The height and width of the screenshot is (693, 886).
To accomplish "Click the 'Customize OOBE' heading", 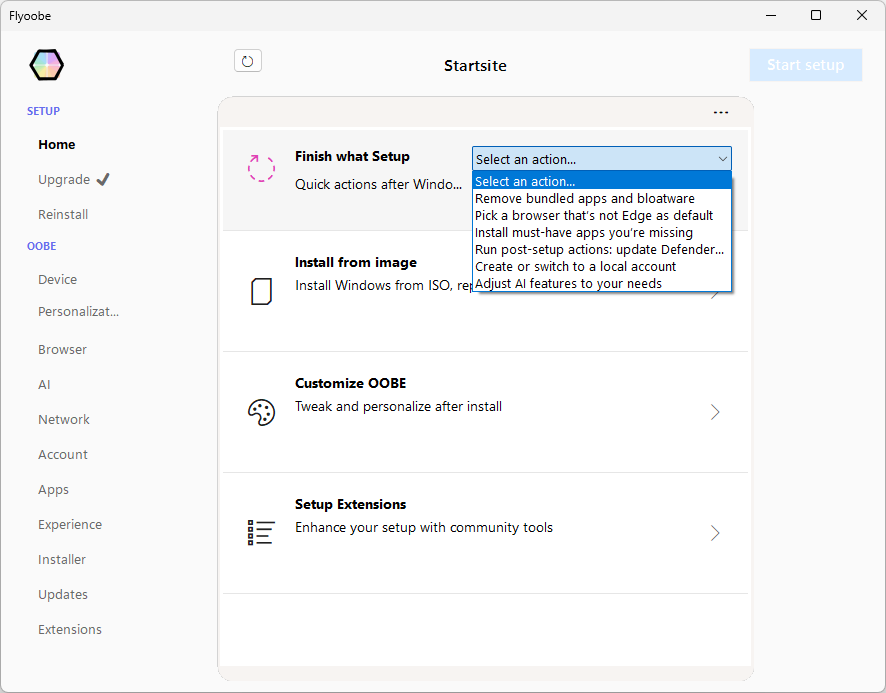I will [x=350, y=384].
